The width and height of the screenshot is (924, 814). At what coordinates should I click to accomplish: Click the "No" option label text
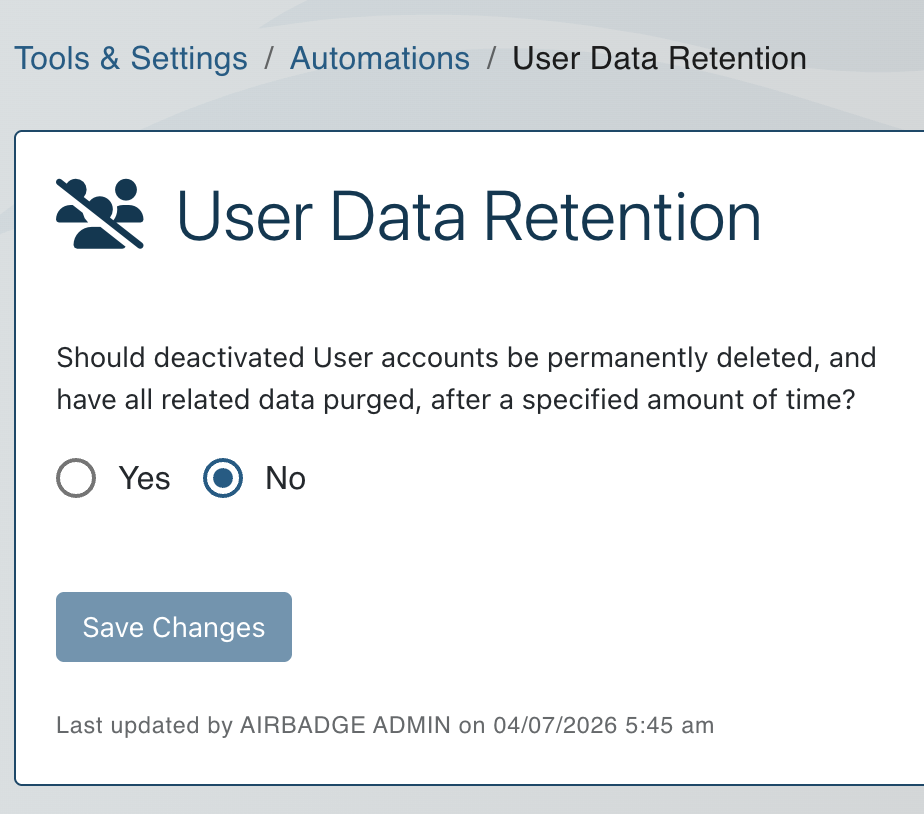(285, 479)
